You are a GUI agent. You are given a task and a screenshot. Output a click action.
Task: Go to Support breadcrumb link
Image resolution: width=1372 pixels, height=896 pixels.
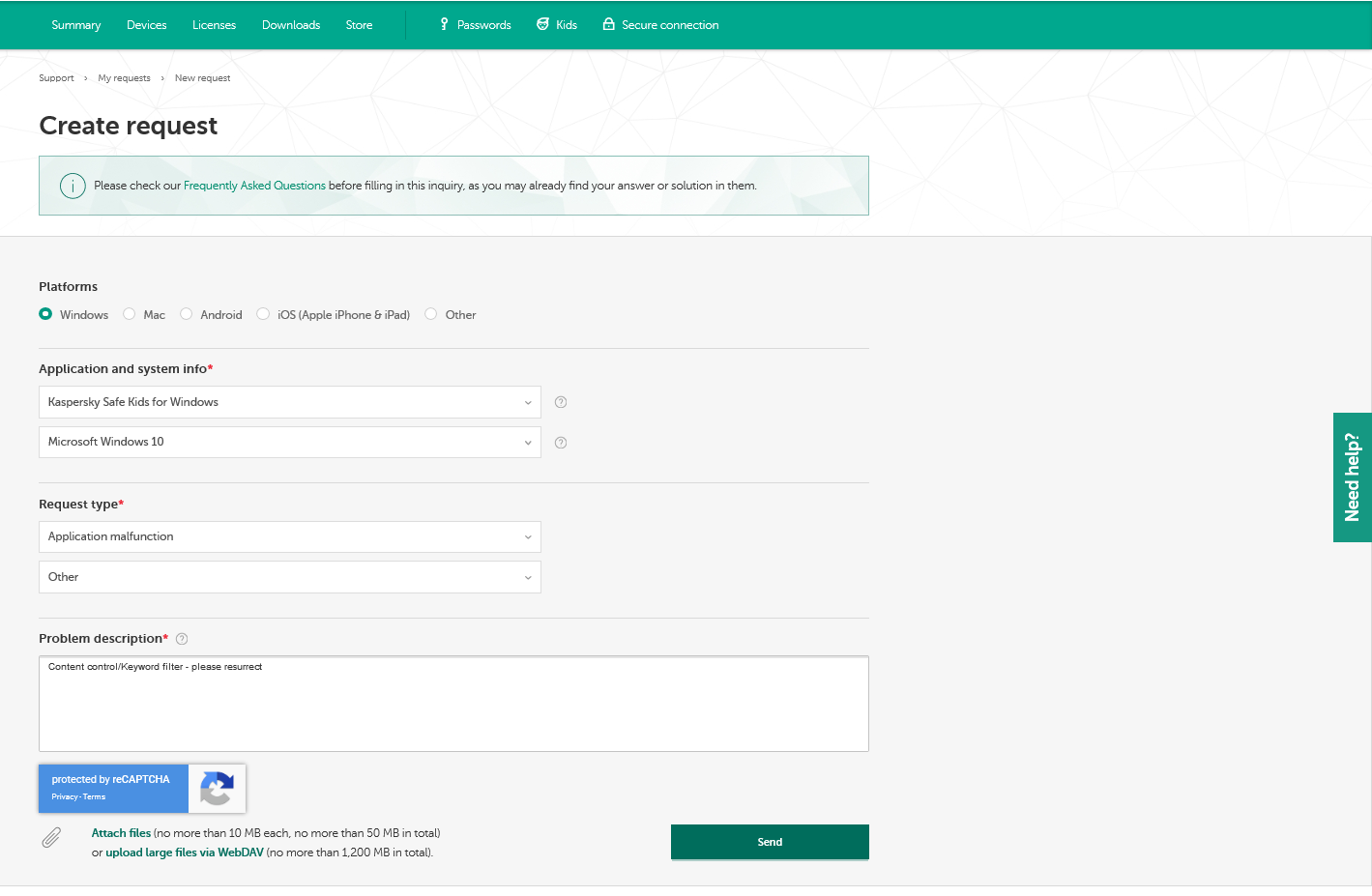coord(56,78)
